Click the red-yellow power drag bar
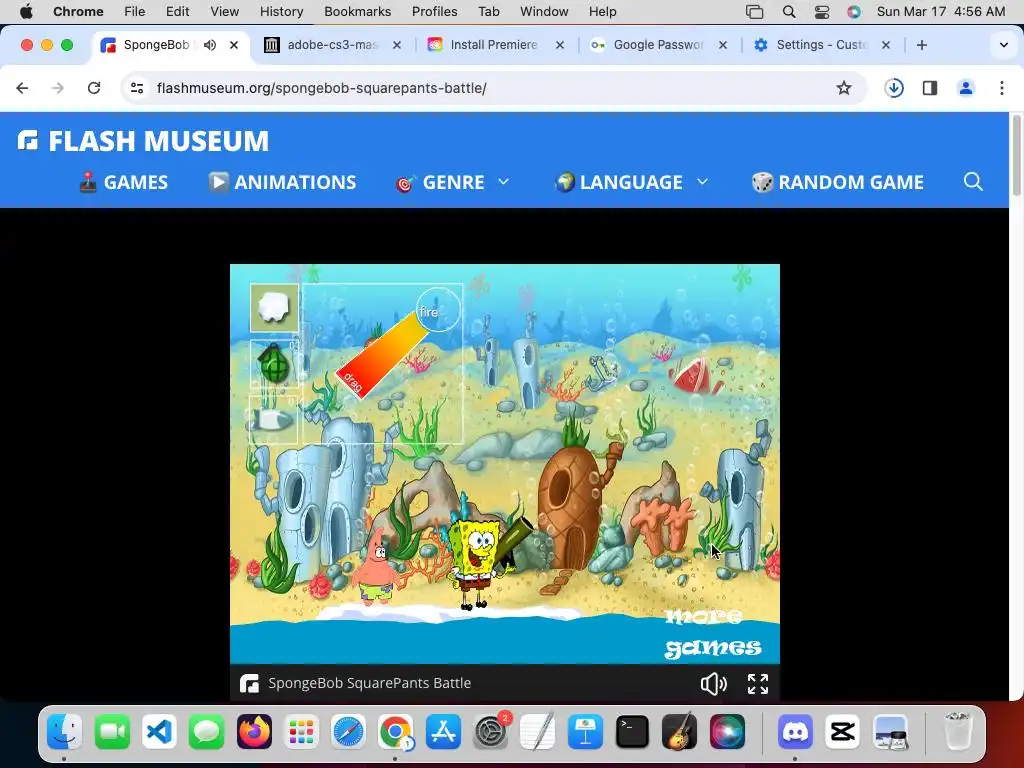 [x=383, y=355]
